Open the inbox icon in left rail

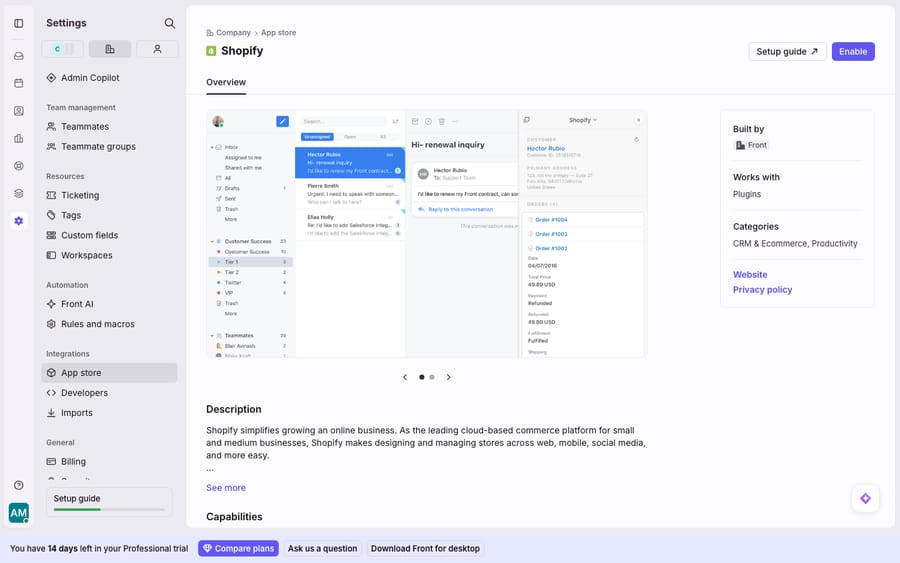tap(19, 56)
